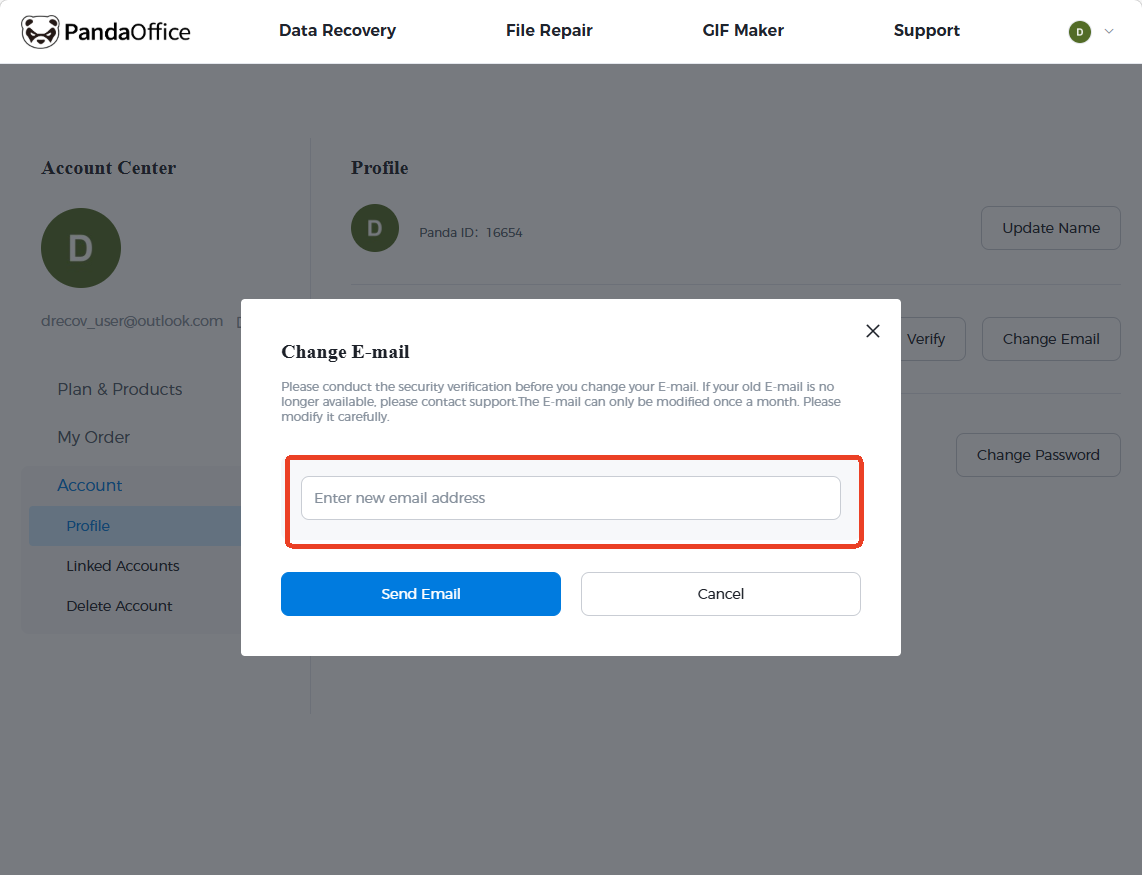Viewport: 1142px width, 875px height.
Task: Focus the new email address field
Action: tap(570, 498)
